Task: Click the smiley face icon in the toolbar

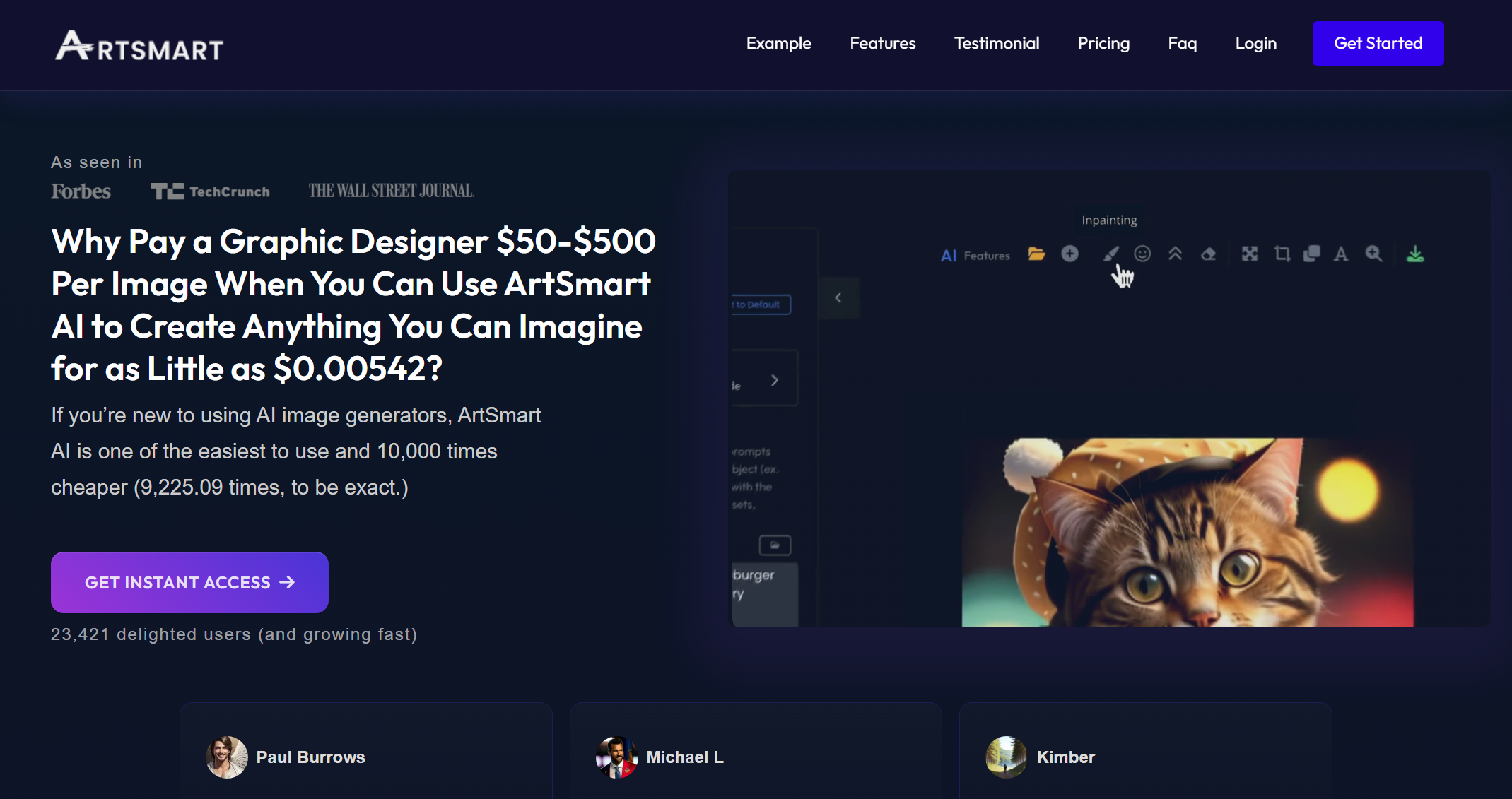Action: tap(1142, 254)
